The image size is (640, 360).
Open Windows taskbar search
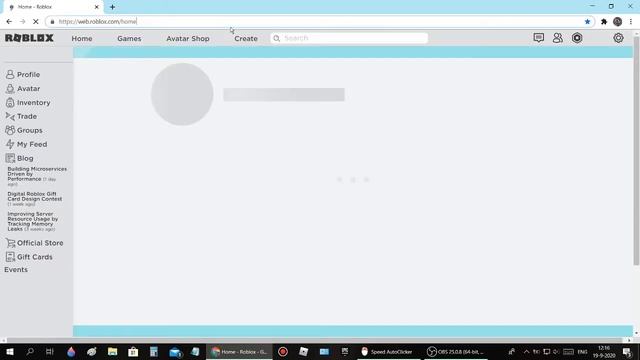(x=30, y=351)
